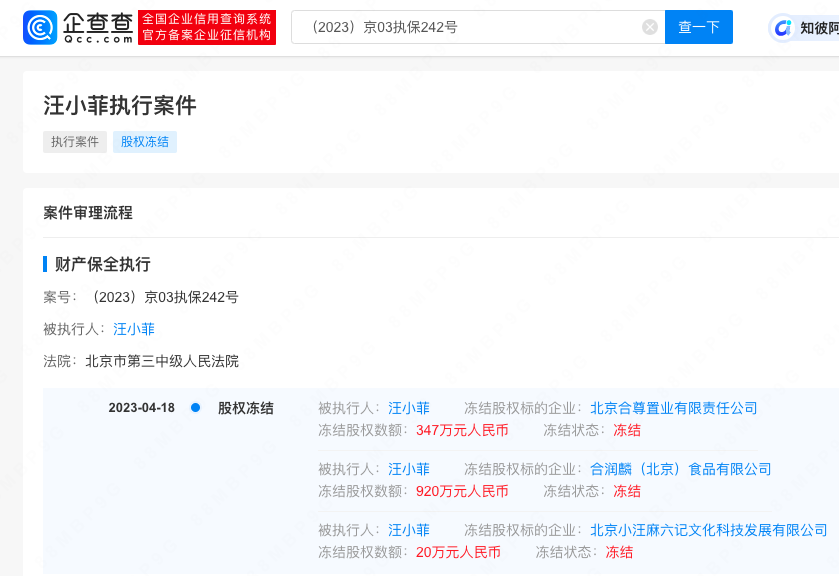Click the Qcc 企查查 logo icon

[x=40, y=27]
